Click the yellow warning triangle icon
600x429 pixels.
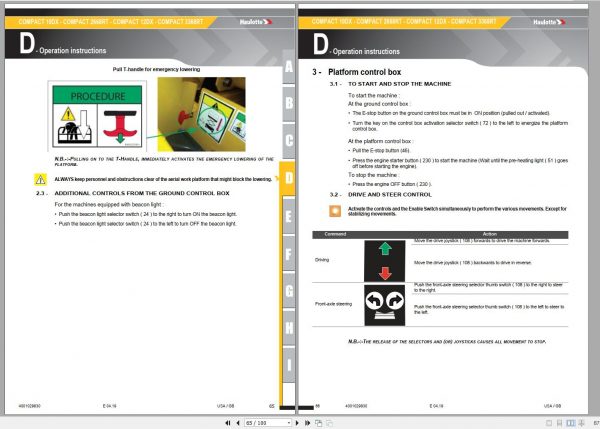point(41,179)
